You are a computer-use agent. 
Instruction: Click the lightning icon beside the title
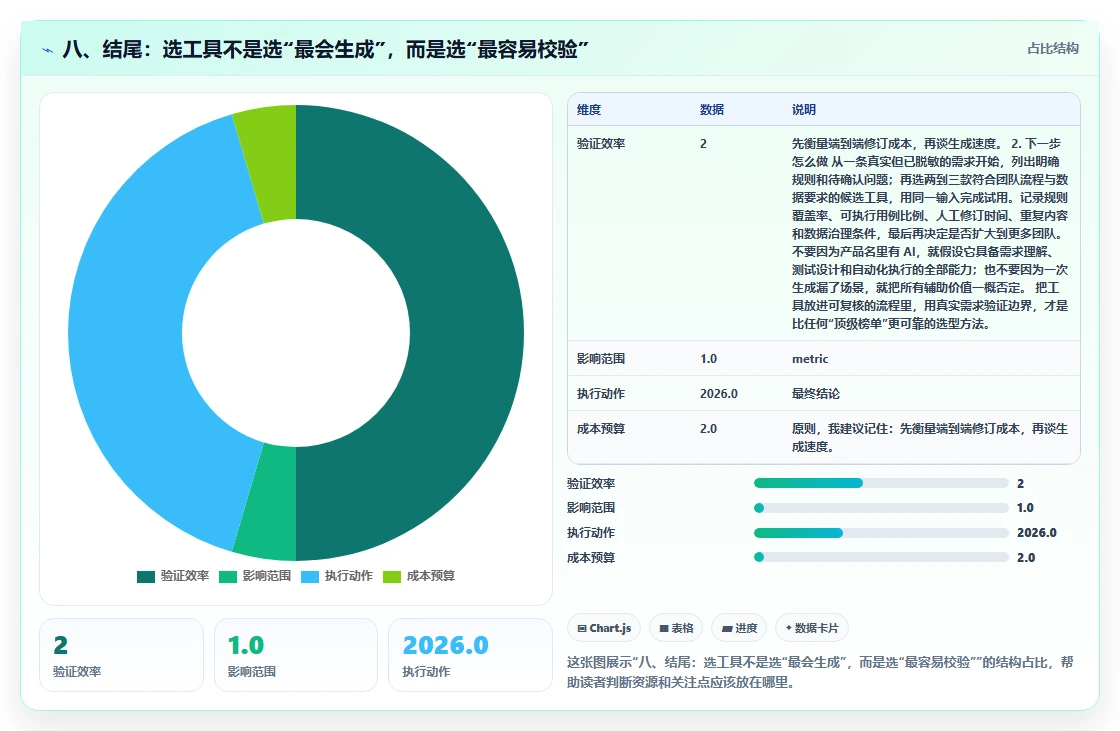[48, 50]
